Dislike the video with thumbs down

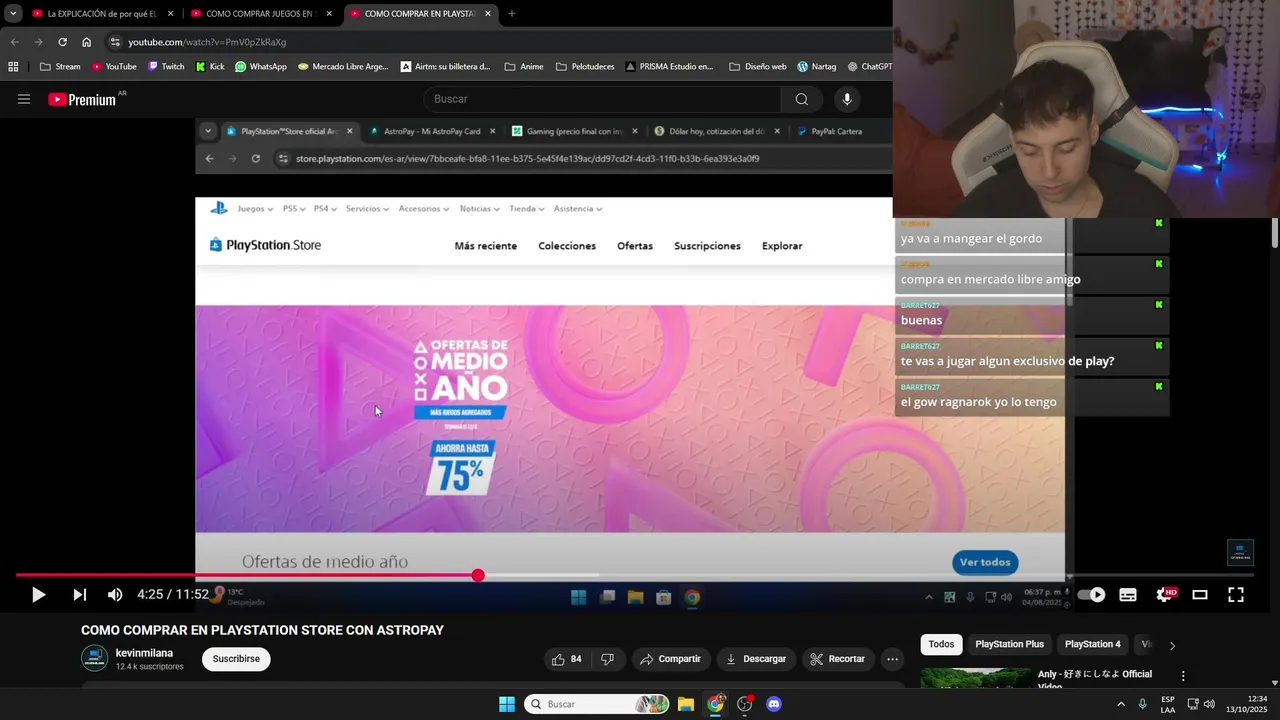click(x=607, y=659)
